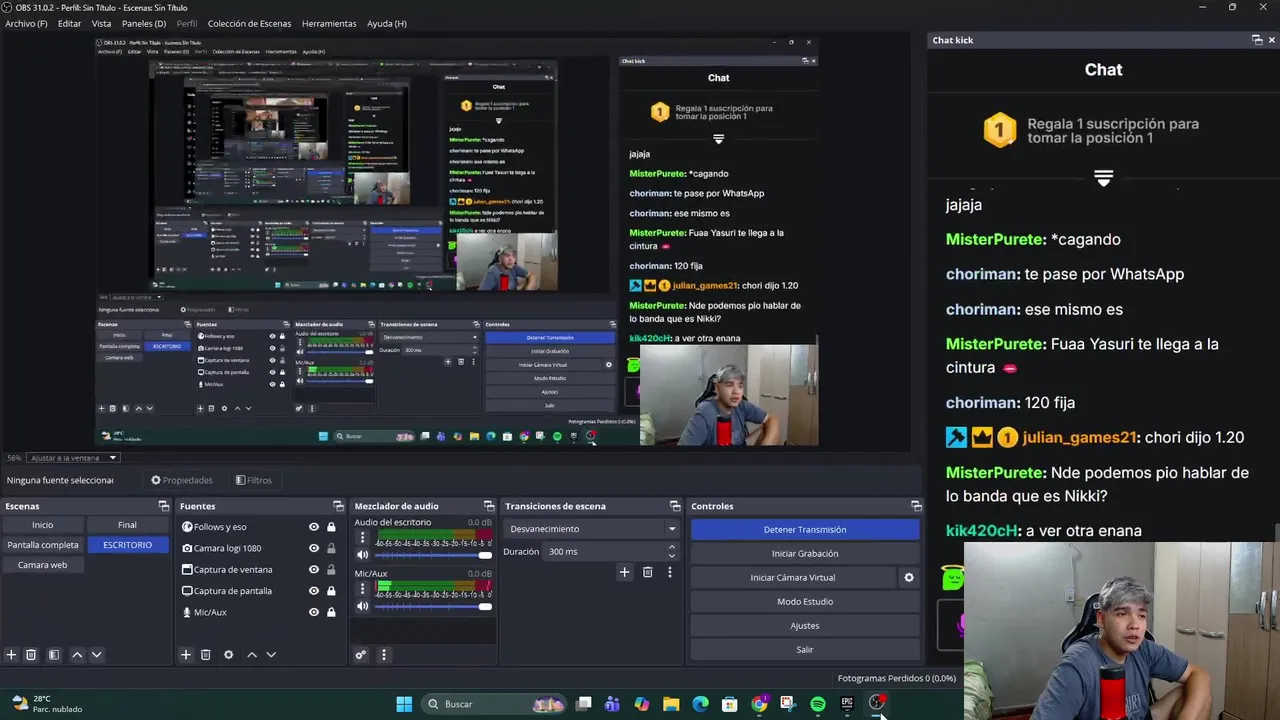Viewport: 1280px width, 720px height.
Task: Open advanced audio properties gears icon
Action: [361, 655]
